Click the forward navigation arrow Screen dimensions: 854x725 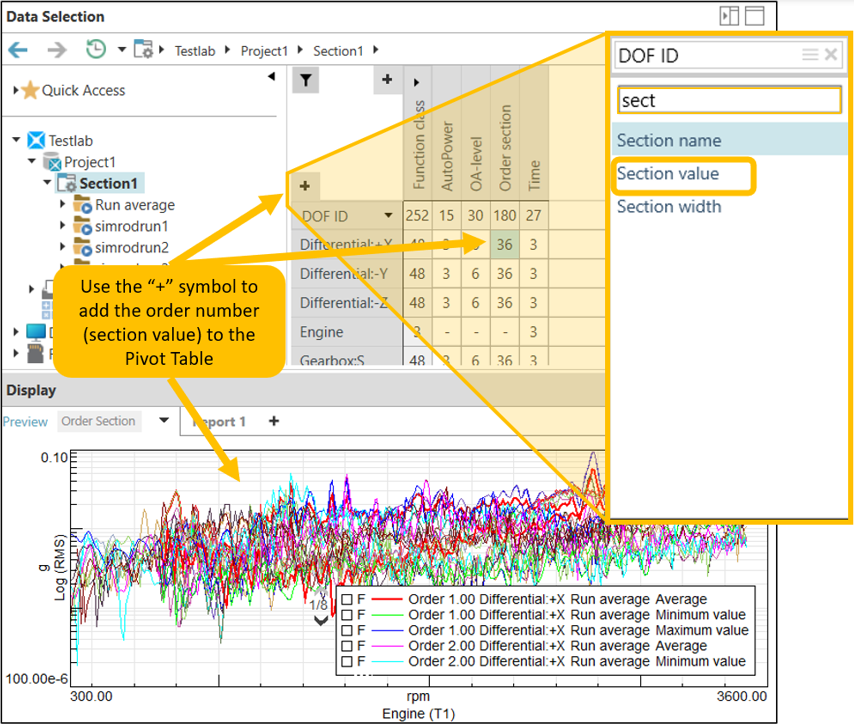[x=56, y=49]
